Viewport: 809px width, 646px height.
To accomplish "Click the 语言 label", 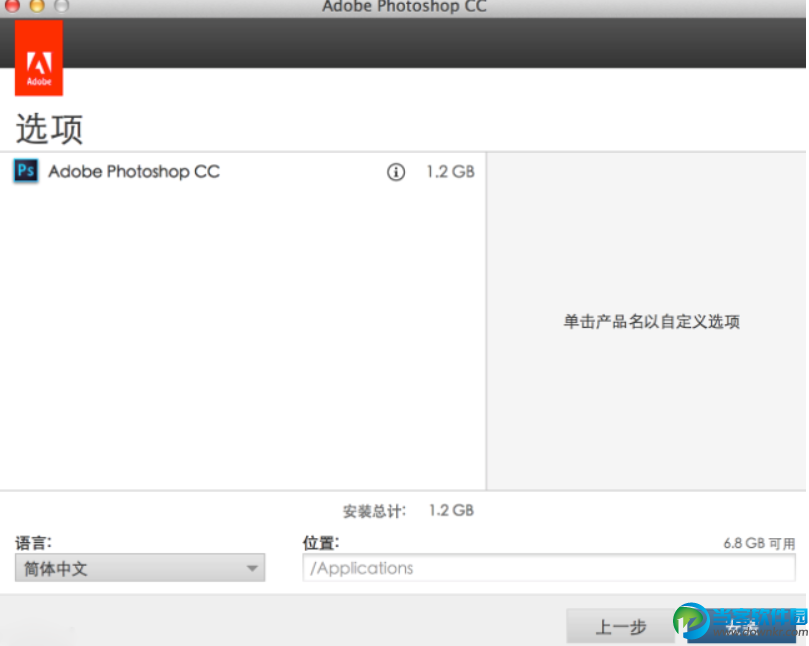I will click(33, 543).
